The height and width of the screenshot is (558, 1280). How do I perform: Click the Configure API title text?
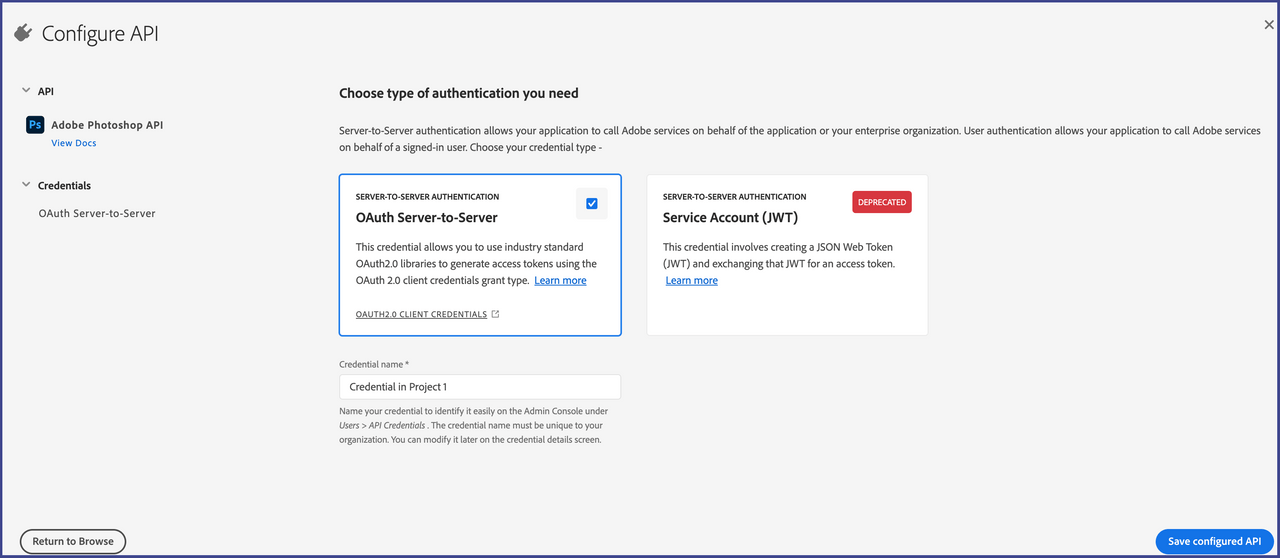100,34
